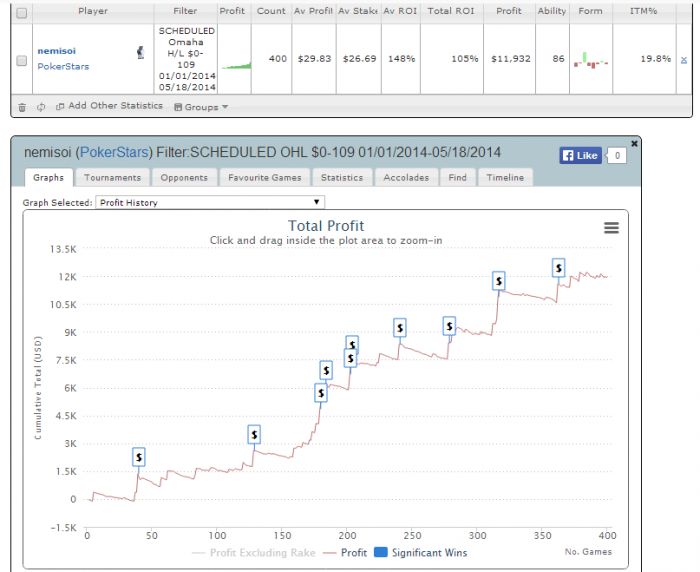
Task: Click the significant win marker near game 128
Action: [254, 434]
